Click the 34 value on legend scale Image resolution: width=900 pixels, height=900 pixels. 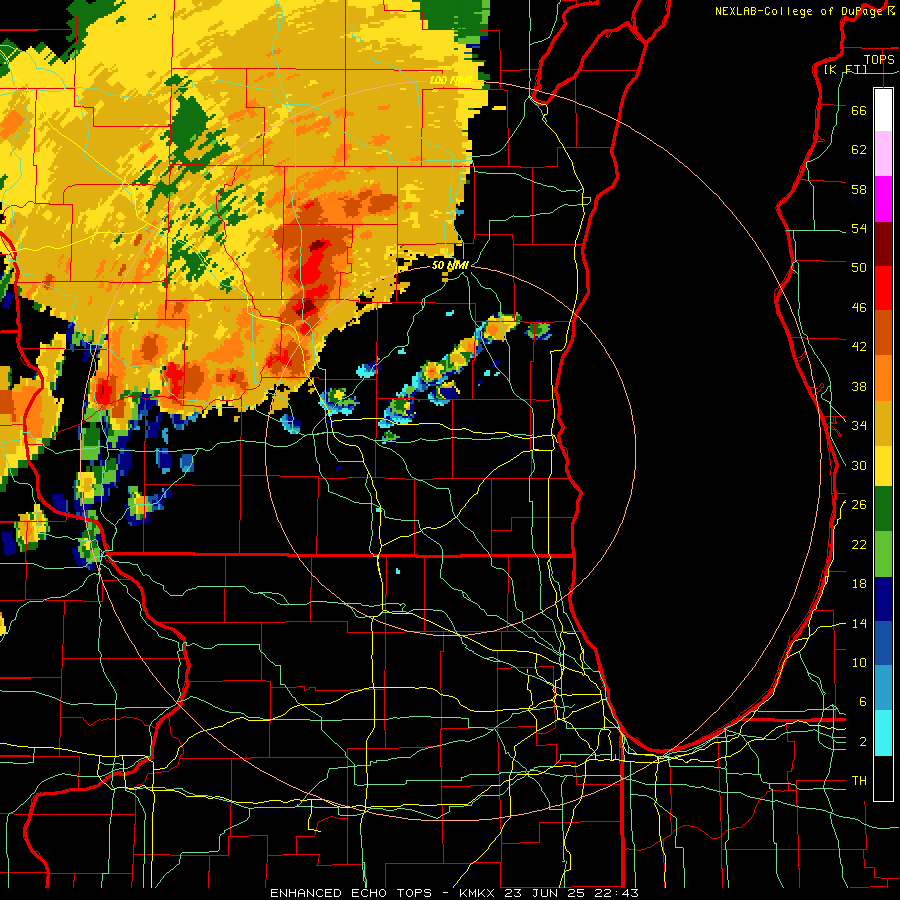[859, 426]
